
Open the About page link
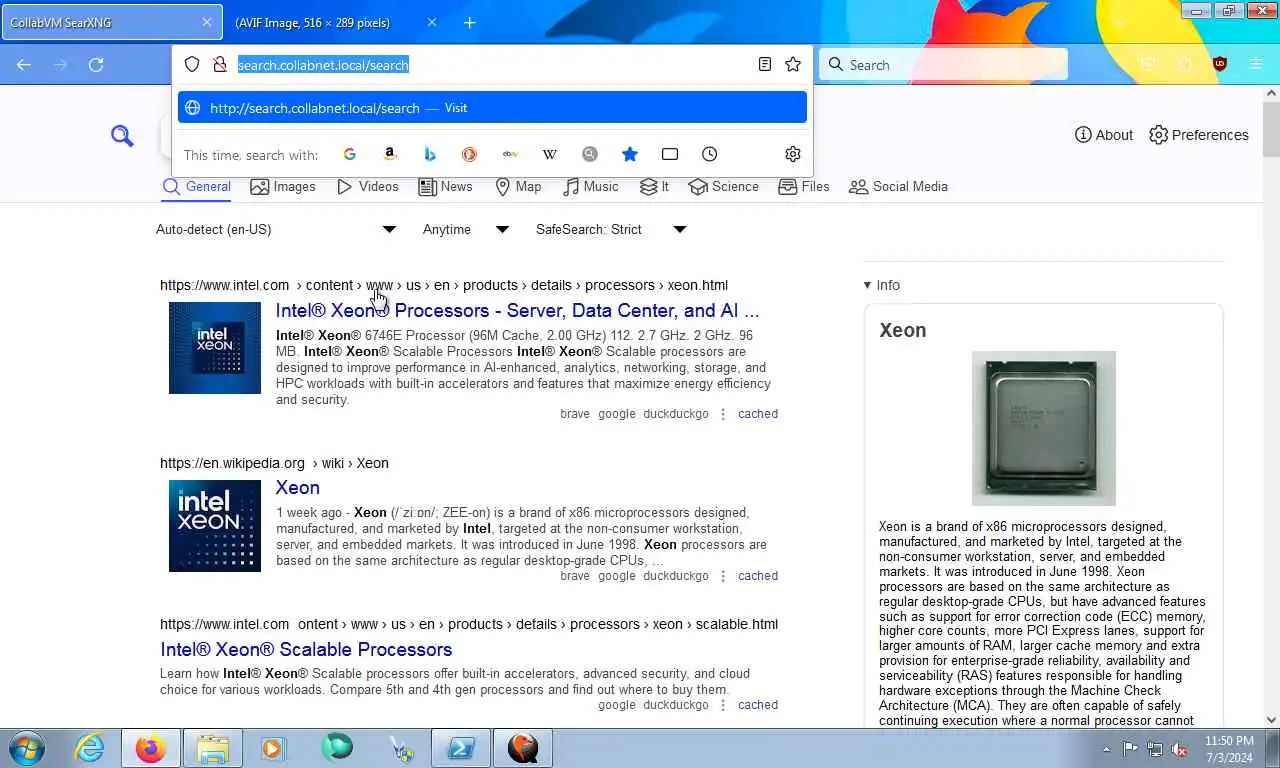[1104, 135]
